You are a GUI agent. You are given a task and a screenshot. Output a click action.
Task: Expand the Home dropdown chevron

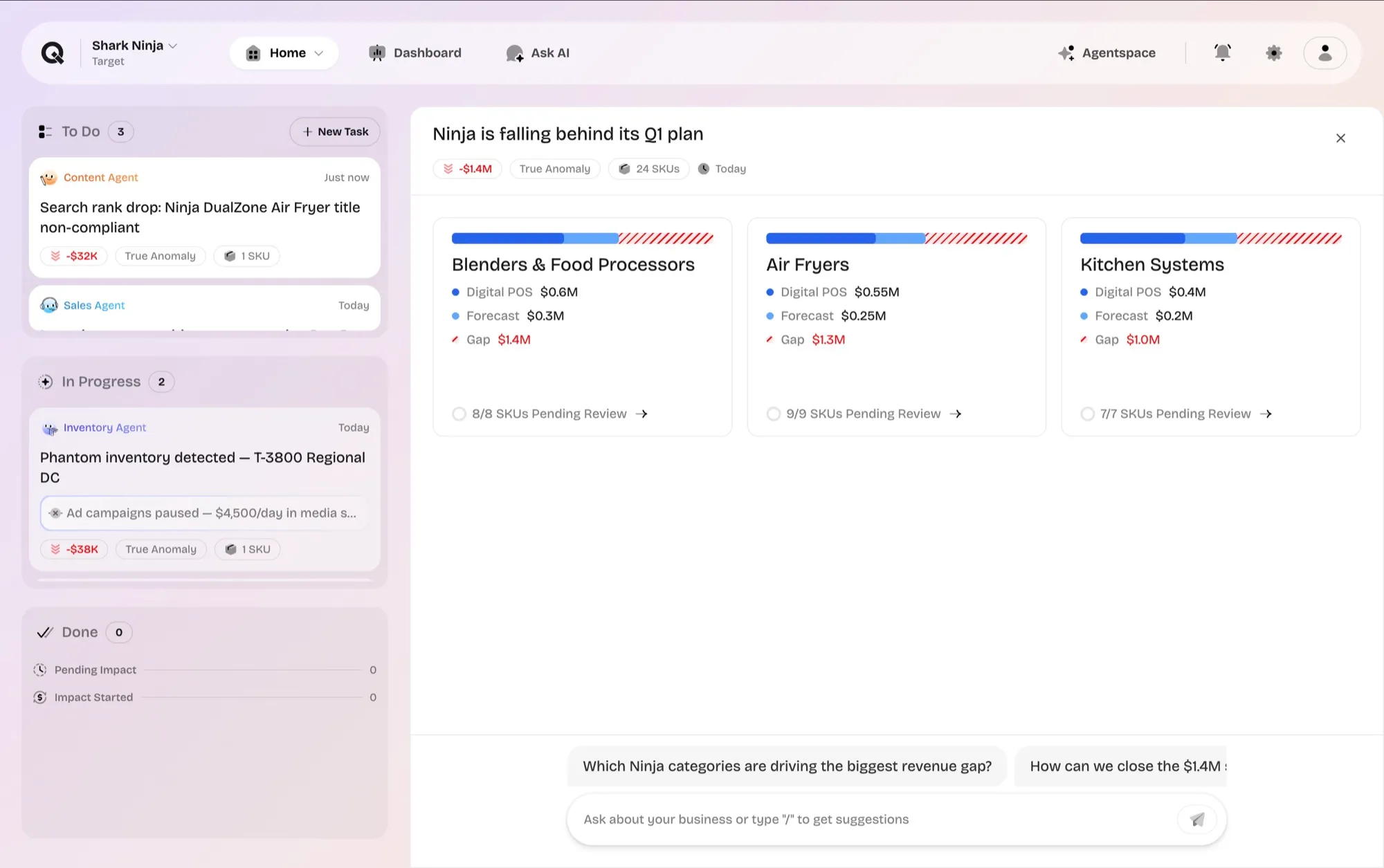[x=319, y=53]
